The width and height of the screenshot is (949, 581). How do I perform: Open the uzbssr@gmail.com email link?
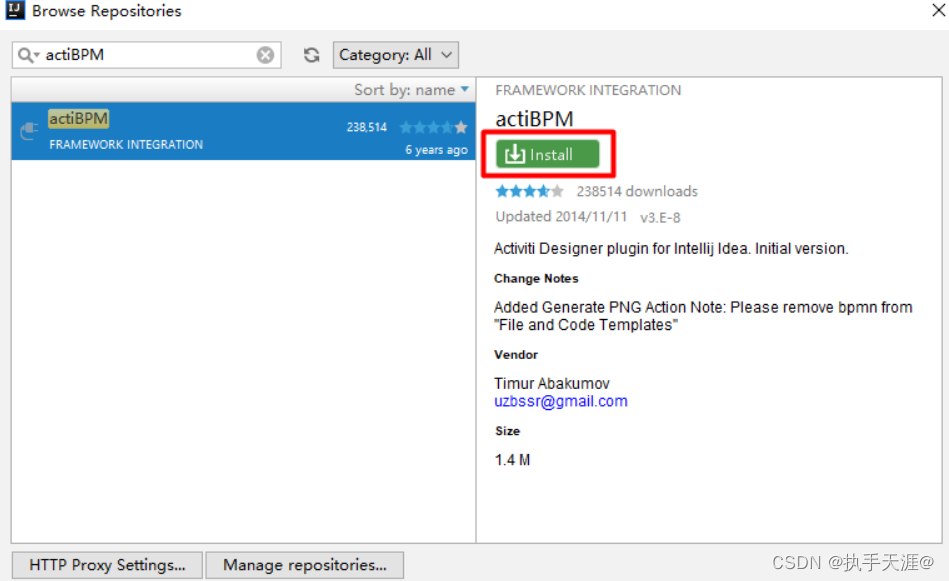(x=560, y=401)
